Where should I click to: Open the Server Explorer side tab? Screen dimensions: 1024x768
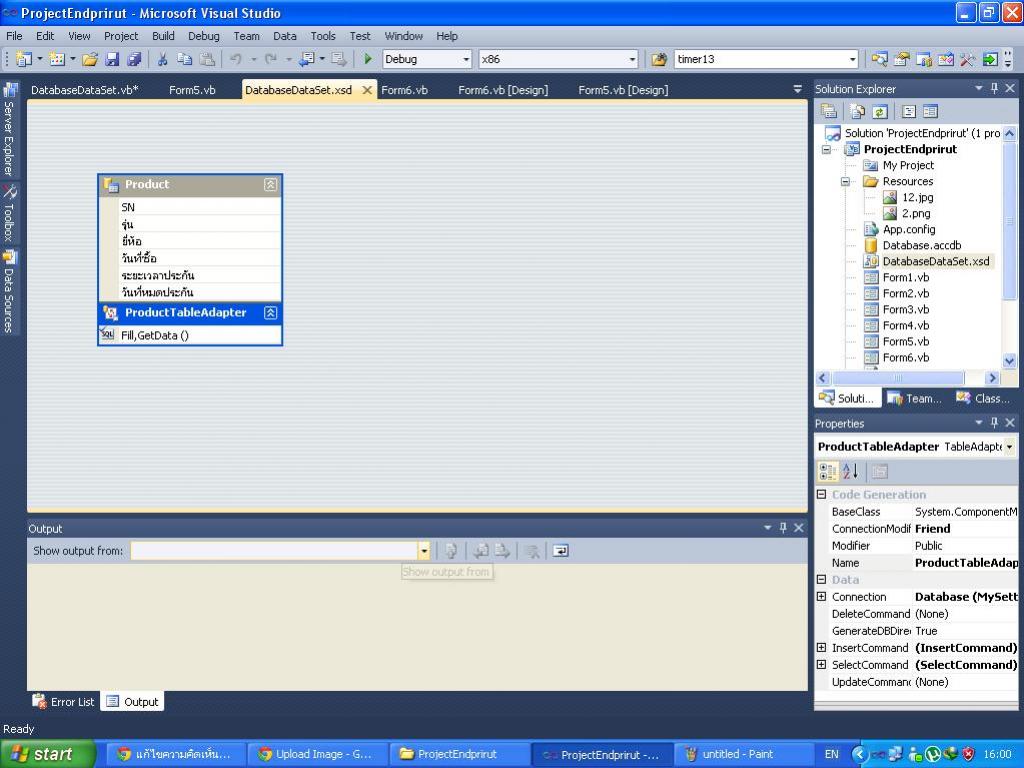(9, 130)
